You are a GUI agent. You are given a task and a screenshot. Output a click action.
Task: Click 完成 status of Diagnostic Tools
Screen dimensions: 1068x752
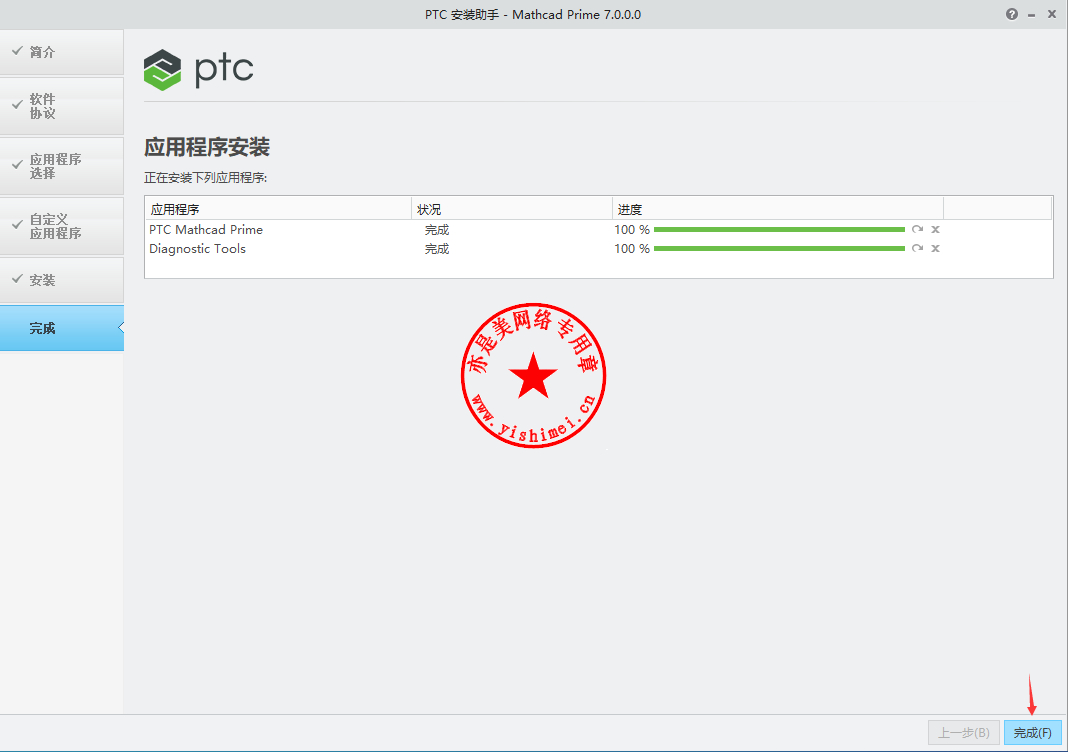437,249
